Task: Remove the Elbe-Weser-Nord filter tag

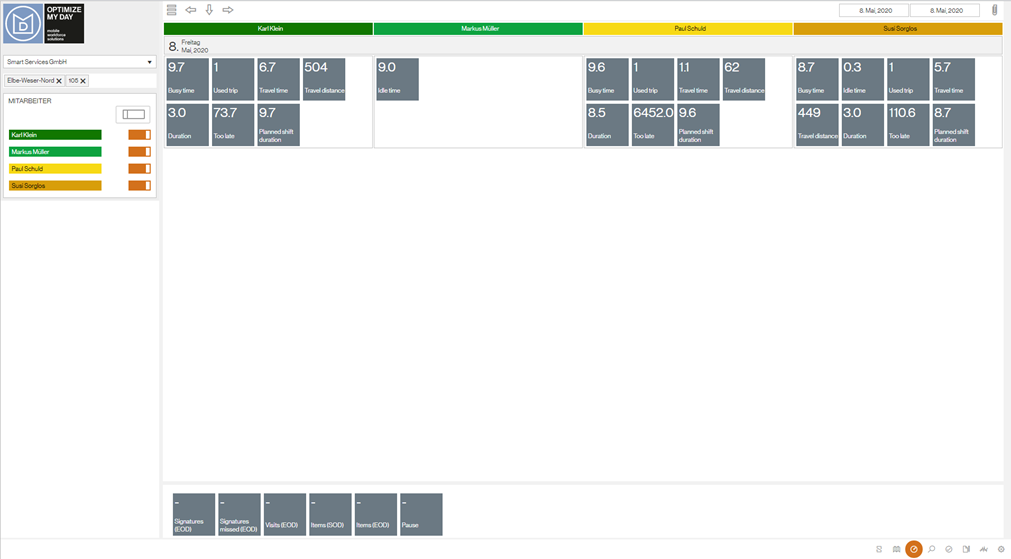Action: point(59,81)
